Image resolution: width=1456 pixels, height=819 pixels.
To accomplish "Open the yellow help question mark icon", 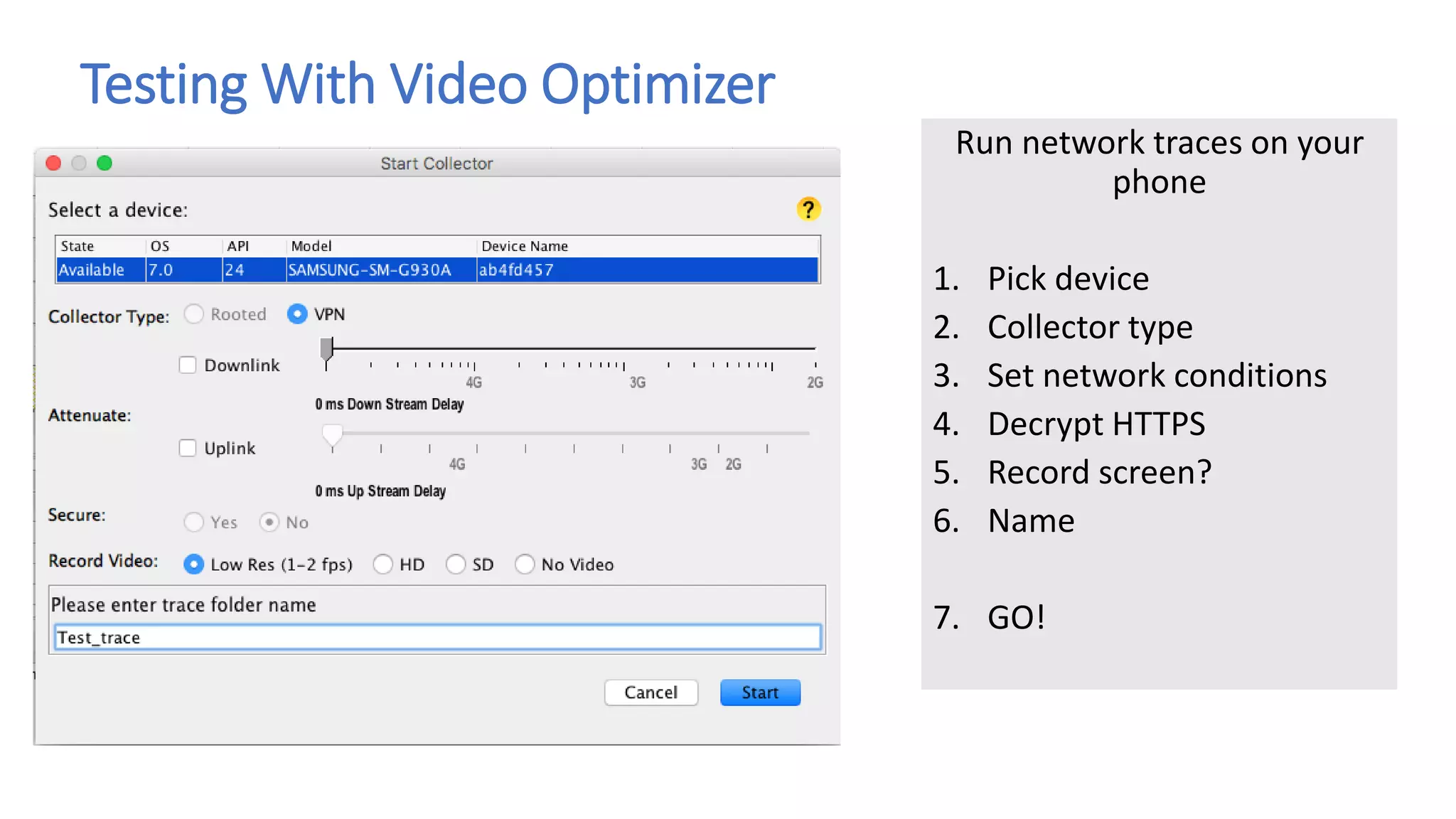I will (808, 209).
